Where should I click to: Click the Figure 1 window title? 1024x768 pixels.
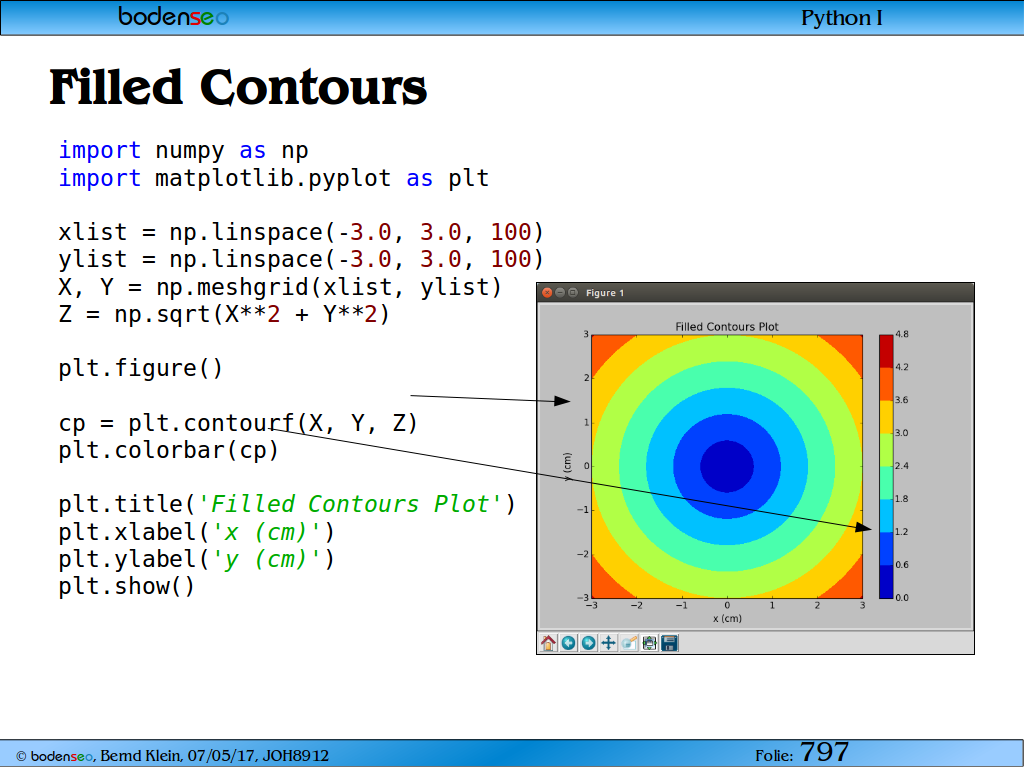coord(605,293)
